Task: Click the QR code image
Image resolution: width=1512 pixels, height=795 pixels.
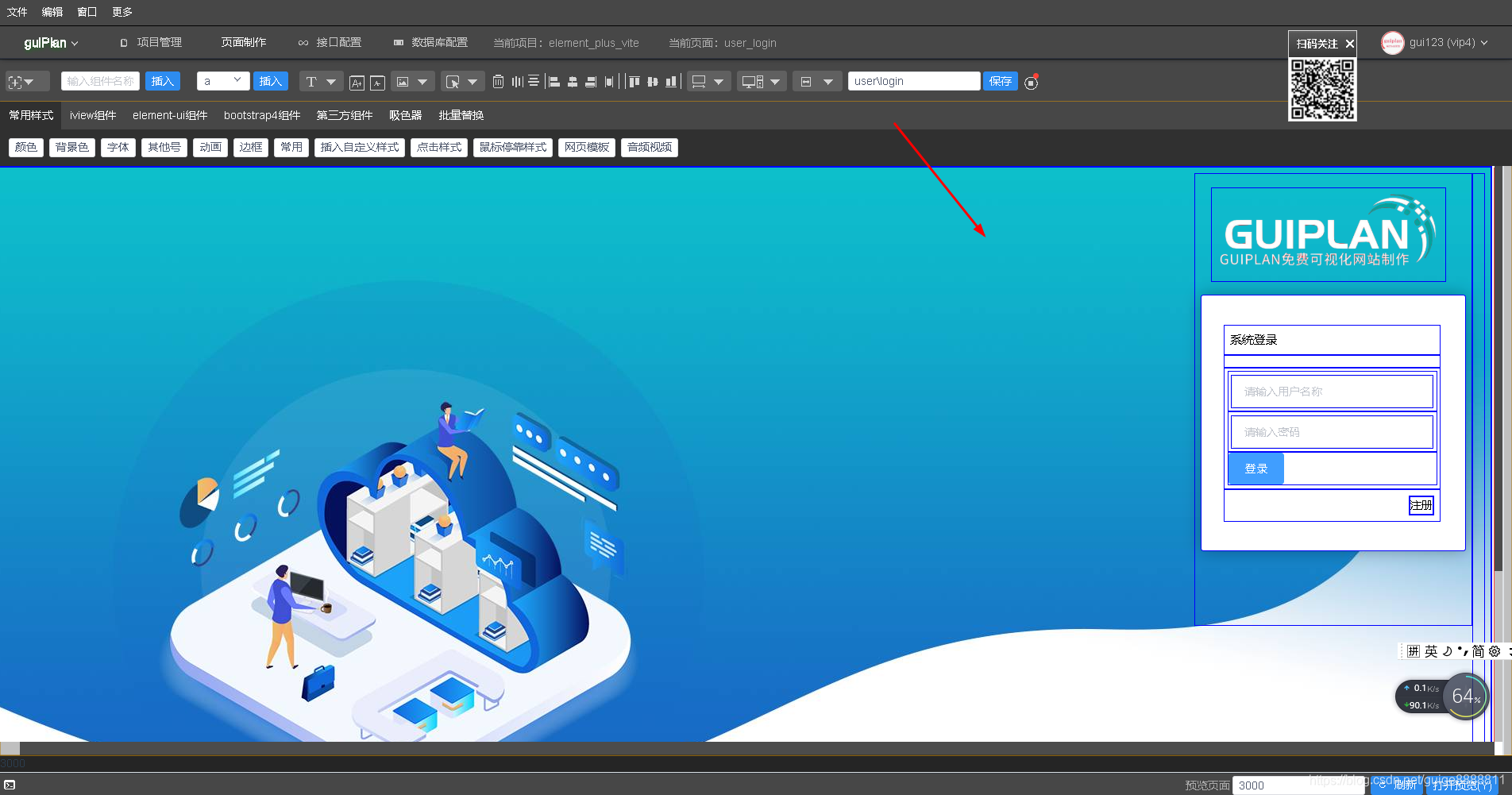Action: point(1322,89)
